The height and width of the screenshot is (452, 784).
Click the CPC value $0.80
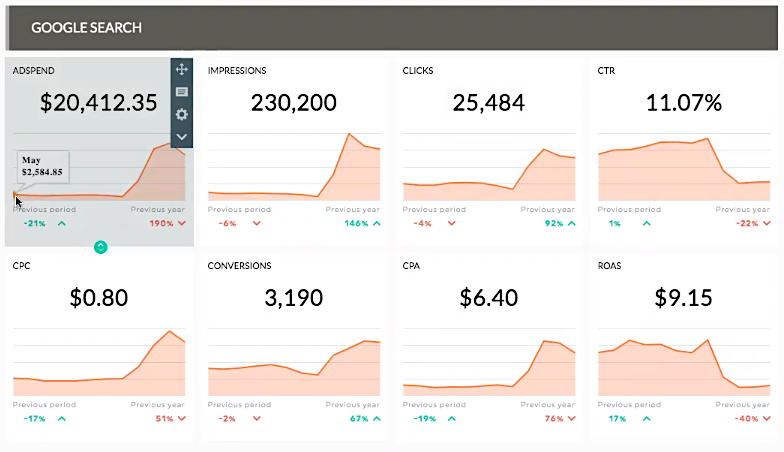tap(98, 297)
